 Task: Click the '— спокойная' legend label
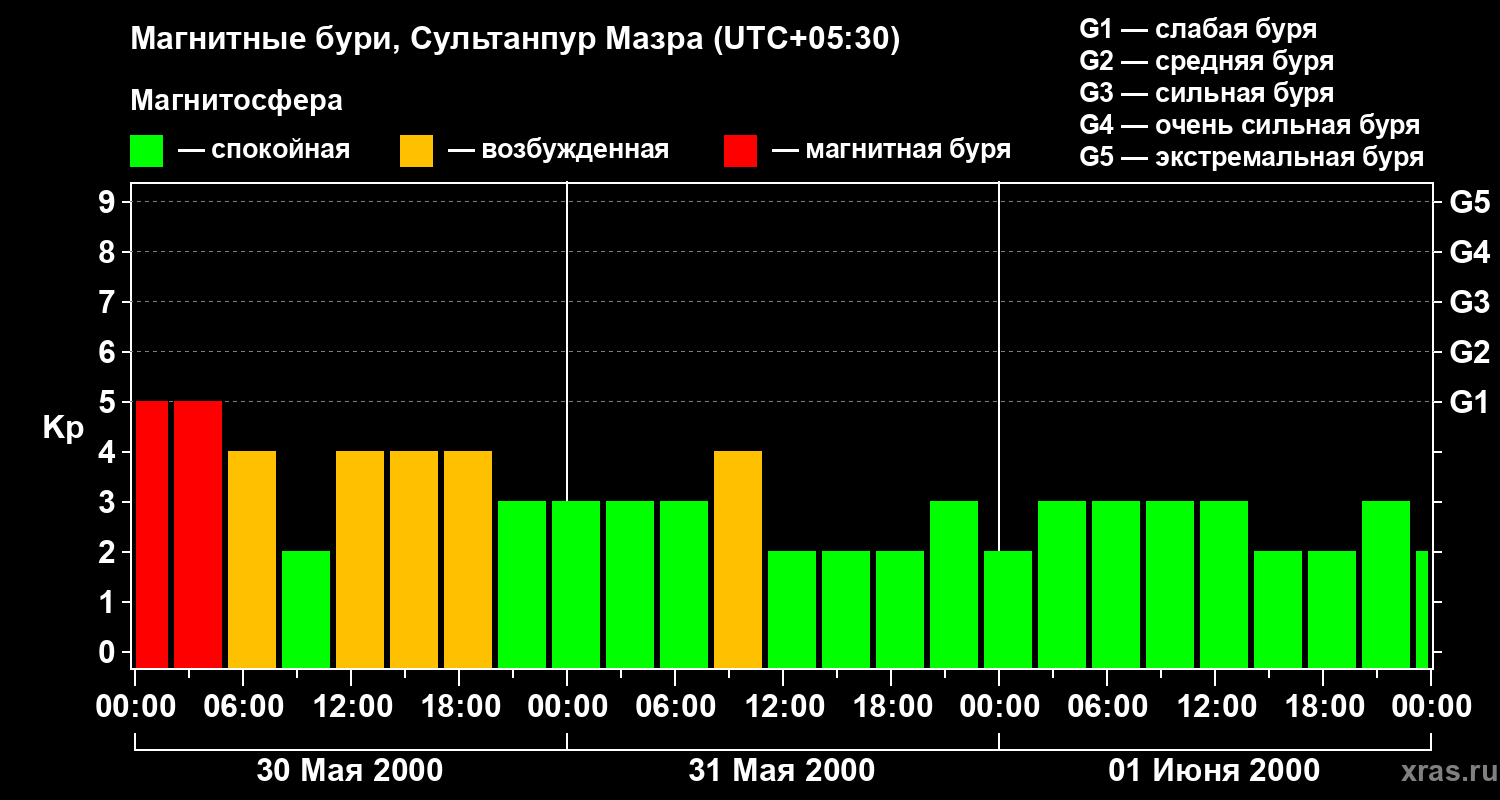(x=263, y=150)
